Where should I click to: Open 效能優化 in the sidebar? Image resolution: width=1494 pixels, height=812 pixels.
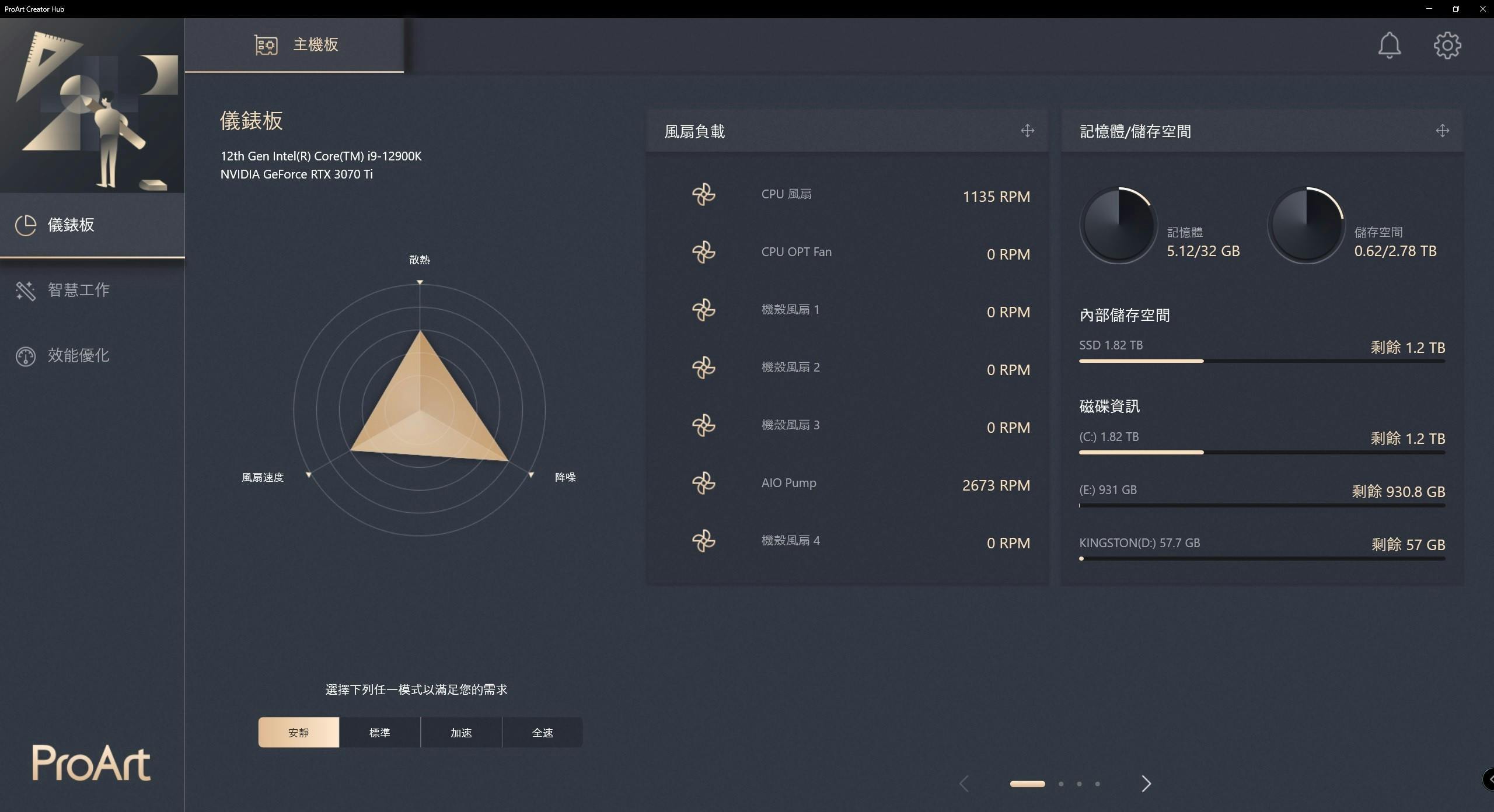tap(92, 356)
